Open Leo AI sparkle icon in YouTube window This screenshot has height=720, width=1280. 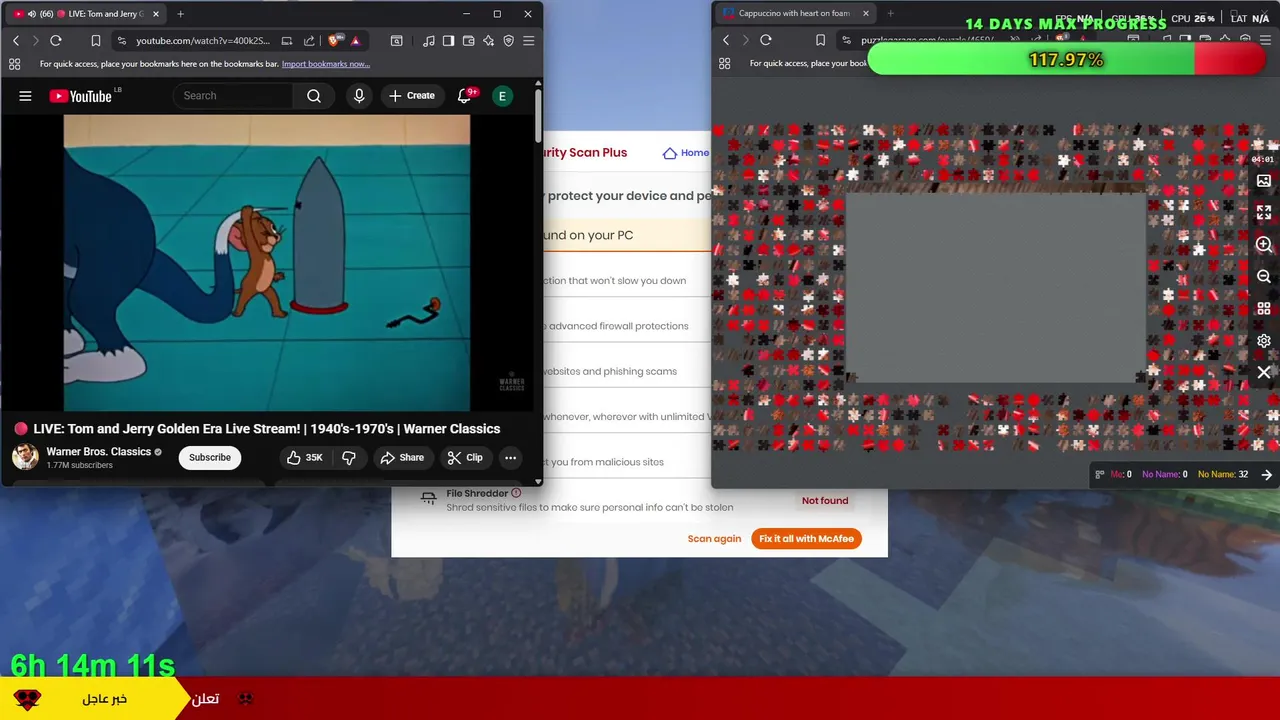488,41
